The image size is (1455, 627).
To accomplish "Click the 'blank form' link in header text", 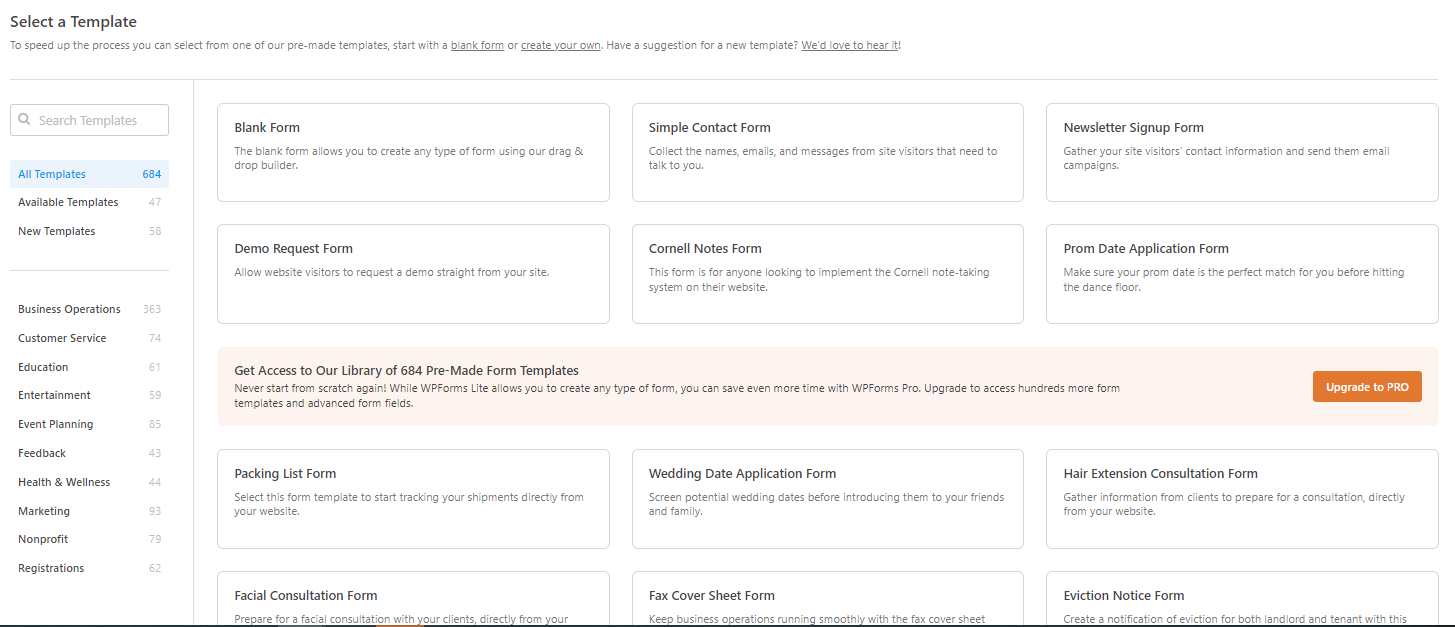I will [x=477, y=45].
